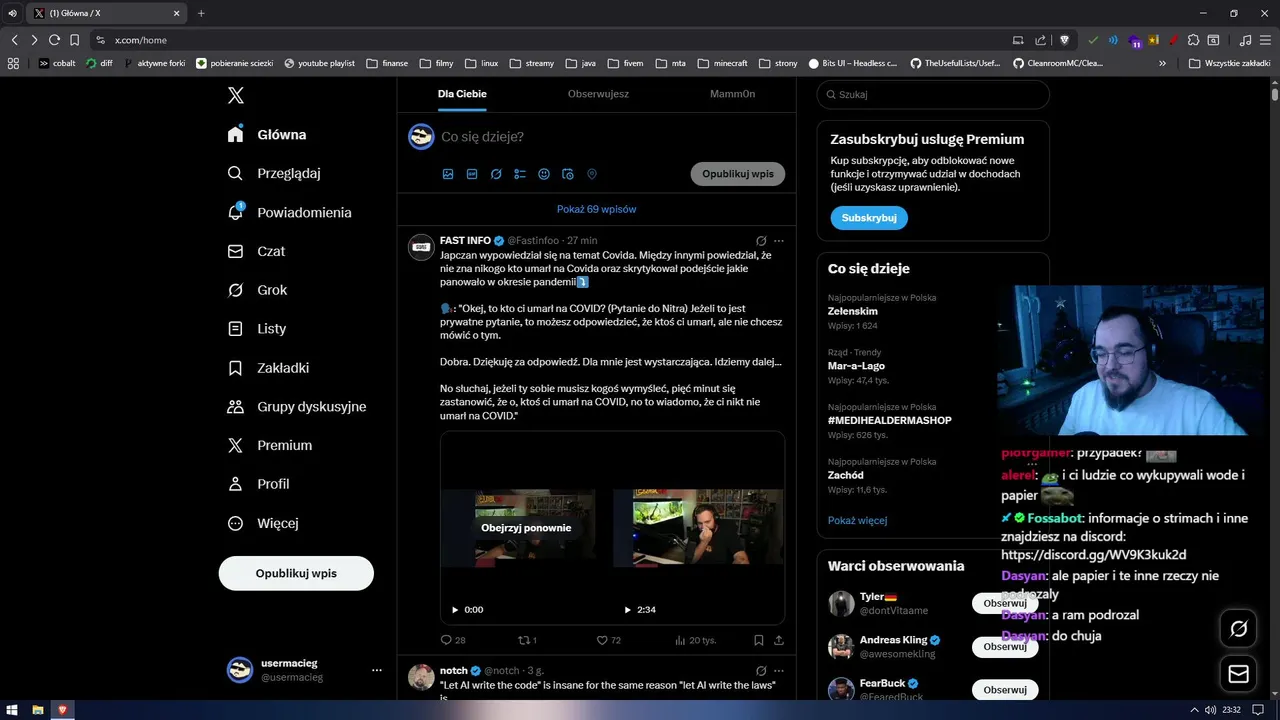Click Obejrzyj ponownie on the video

tap(526, 528)
